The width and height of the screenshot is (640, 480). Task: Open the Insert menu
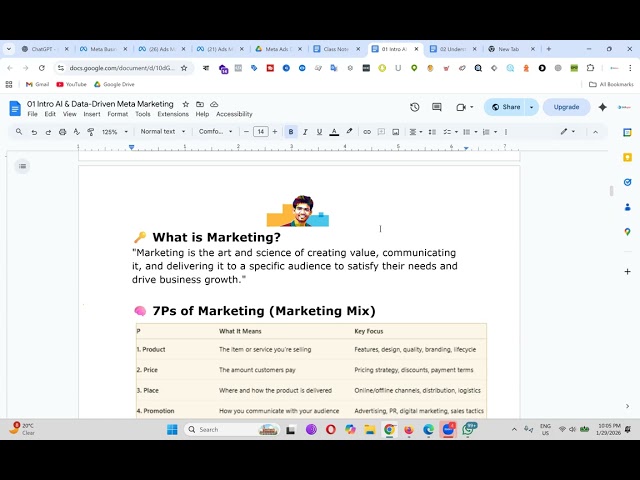tap(91, 114)
